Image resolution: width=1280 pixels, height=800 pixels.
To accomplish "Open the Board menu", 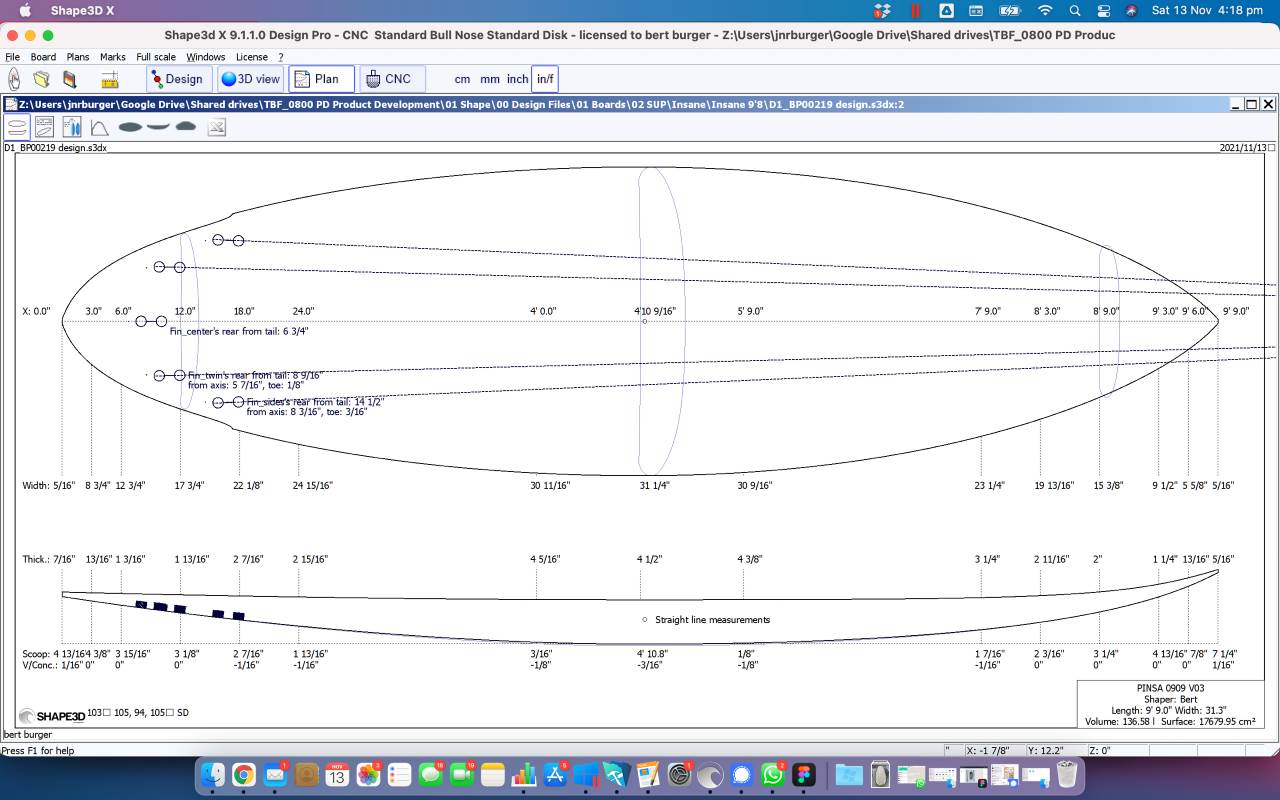I will click(x=43, y=57).
